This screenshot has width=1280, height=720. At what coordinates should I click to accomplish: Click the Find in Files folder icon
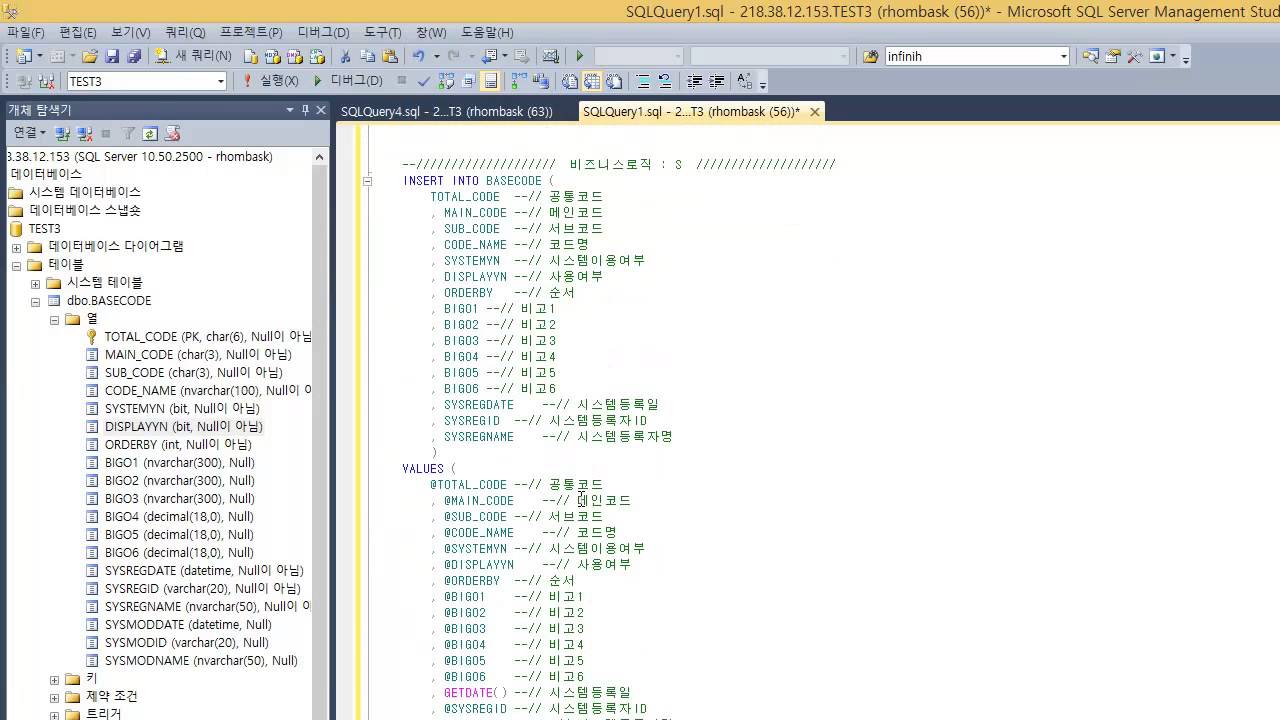click(x=870, y=56)
